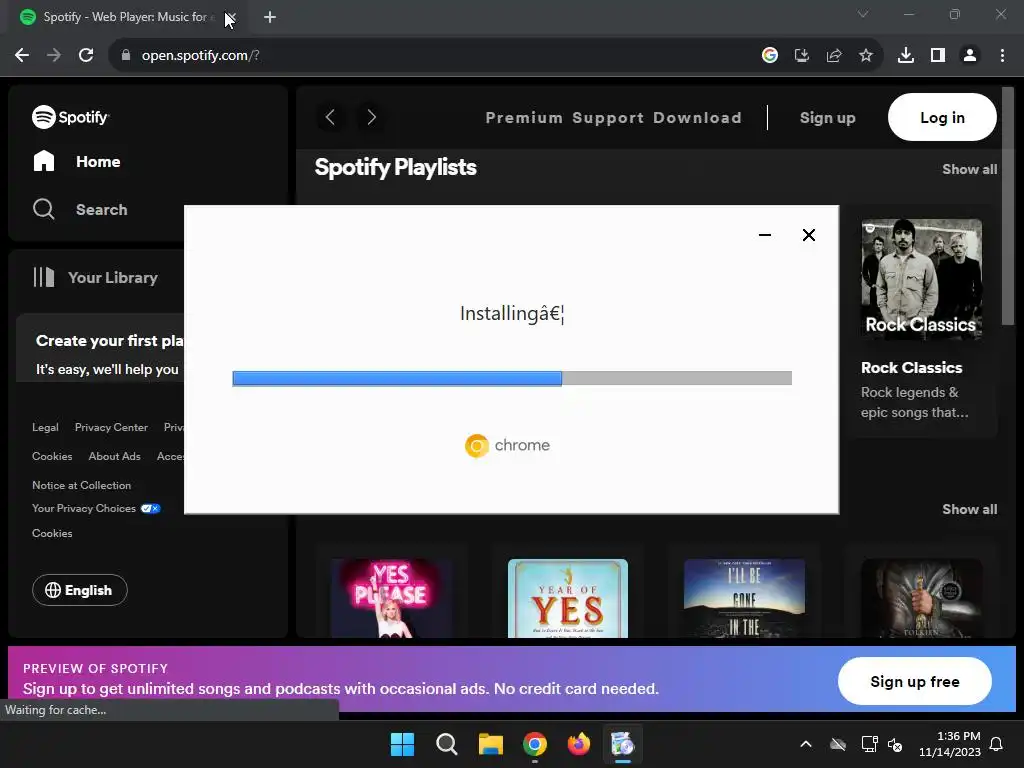Open Your Privacy Choices link
This screenshot has width=1024, height=768.
click(x=84, y=508)
